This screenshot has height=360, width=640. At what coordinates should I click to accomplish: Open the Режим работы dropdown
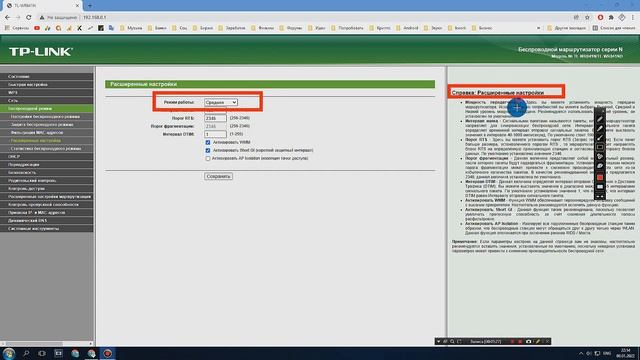(221, 102)
